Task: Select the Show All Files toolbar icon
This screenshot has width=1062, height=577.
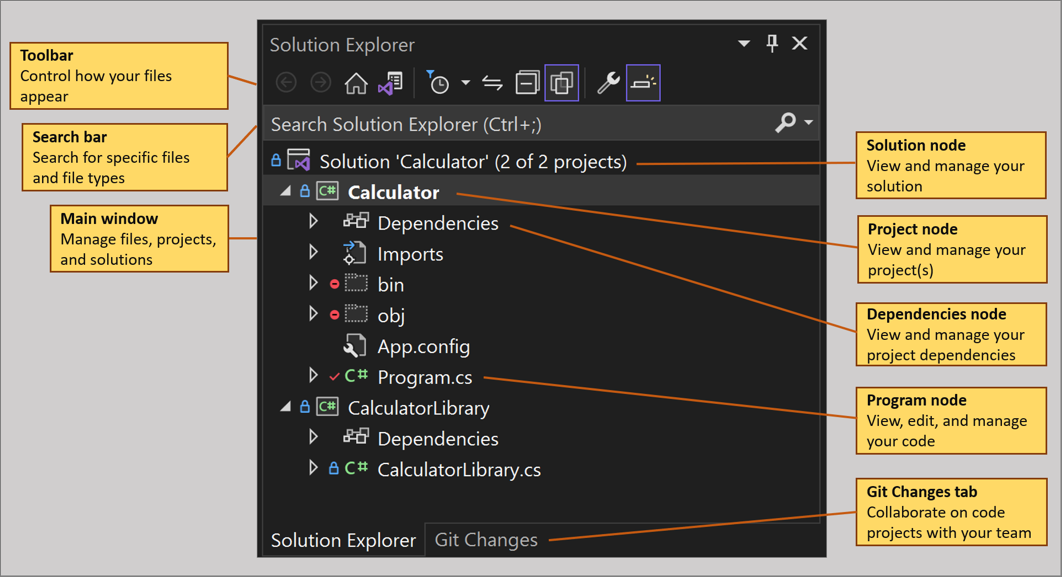Action: click(x=562, y=82)
